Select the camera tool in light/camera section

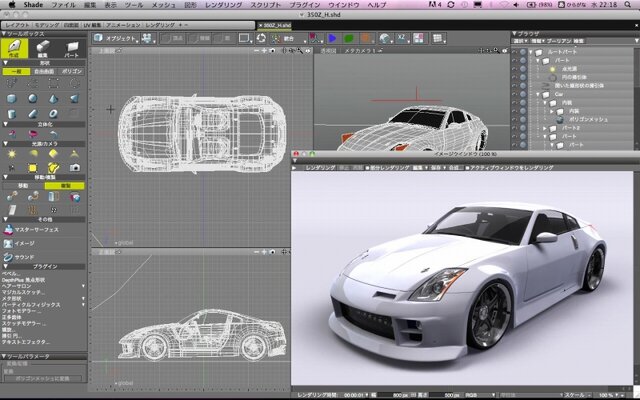[75, 167]
